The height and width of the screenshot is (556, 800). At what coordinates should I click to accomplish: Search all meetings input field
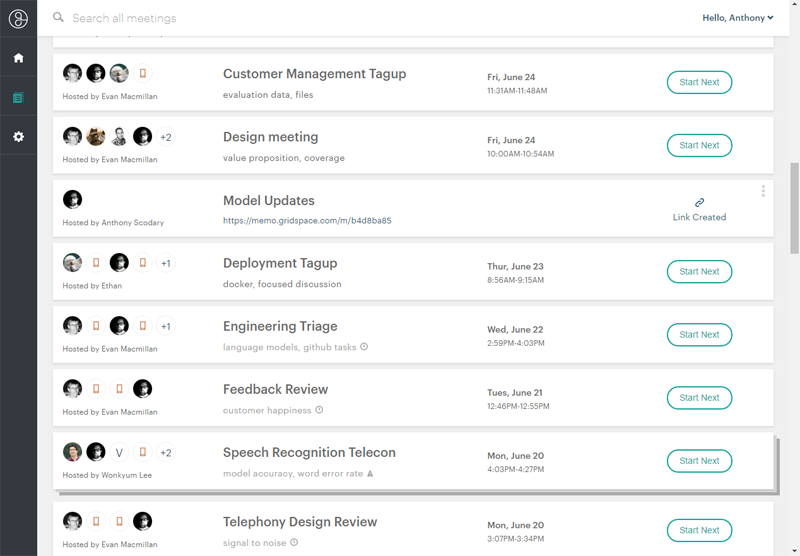pos(124,18)
